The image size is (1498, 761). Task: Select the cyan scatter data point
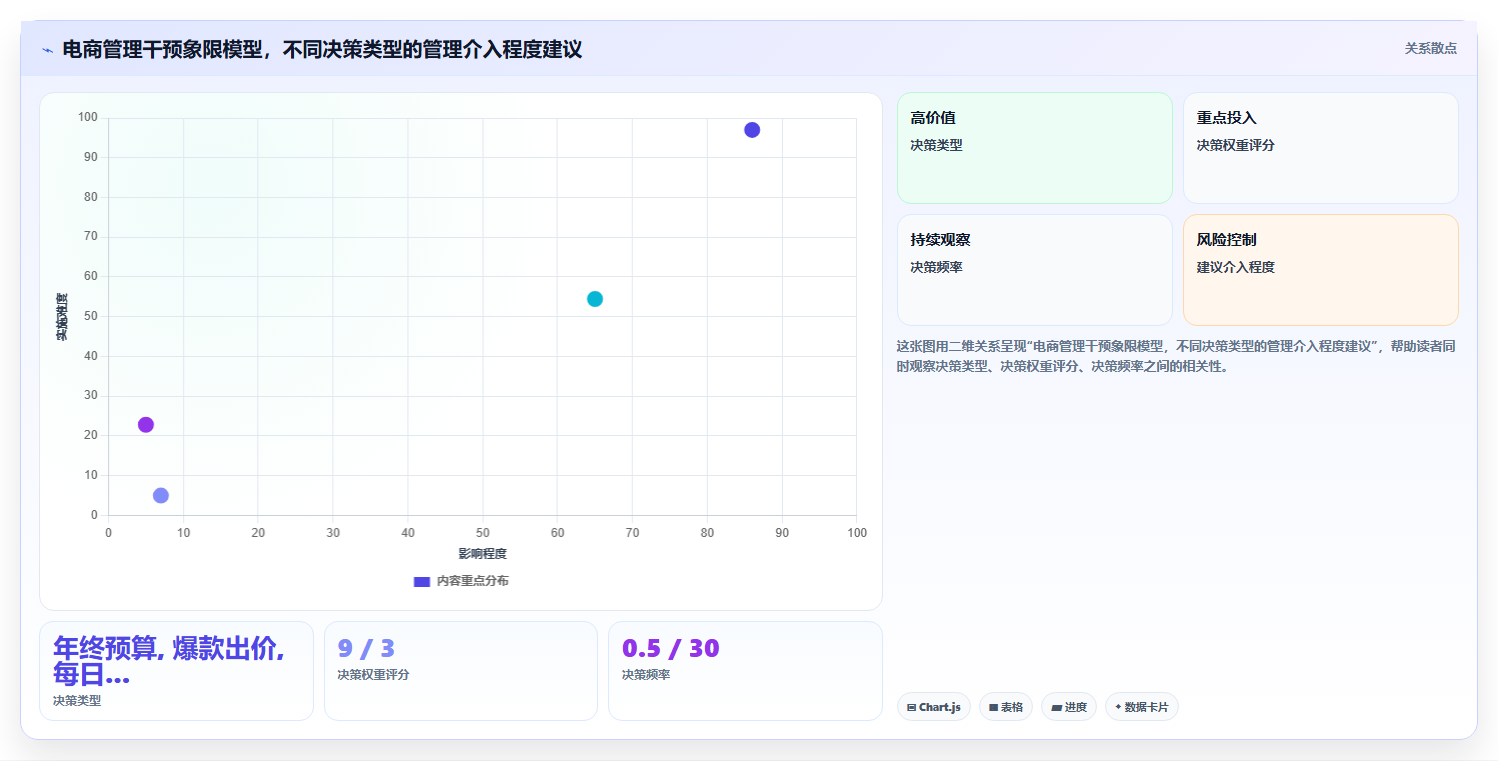click(595, 299)
